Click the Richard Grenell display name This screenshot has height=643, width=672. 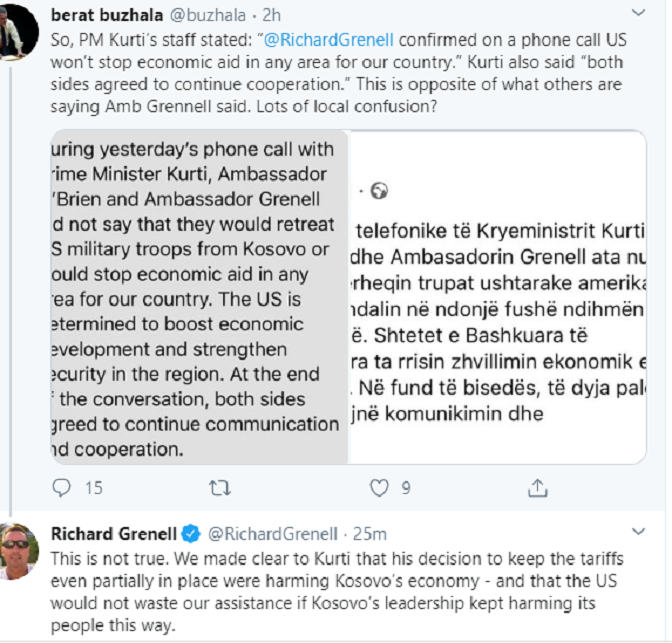(x=114, y=533)
